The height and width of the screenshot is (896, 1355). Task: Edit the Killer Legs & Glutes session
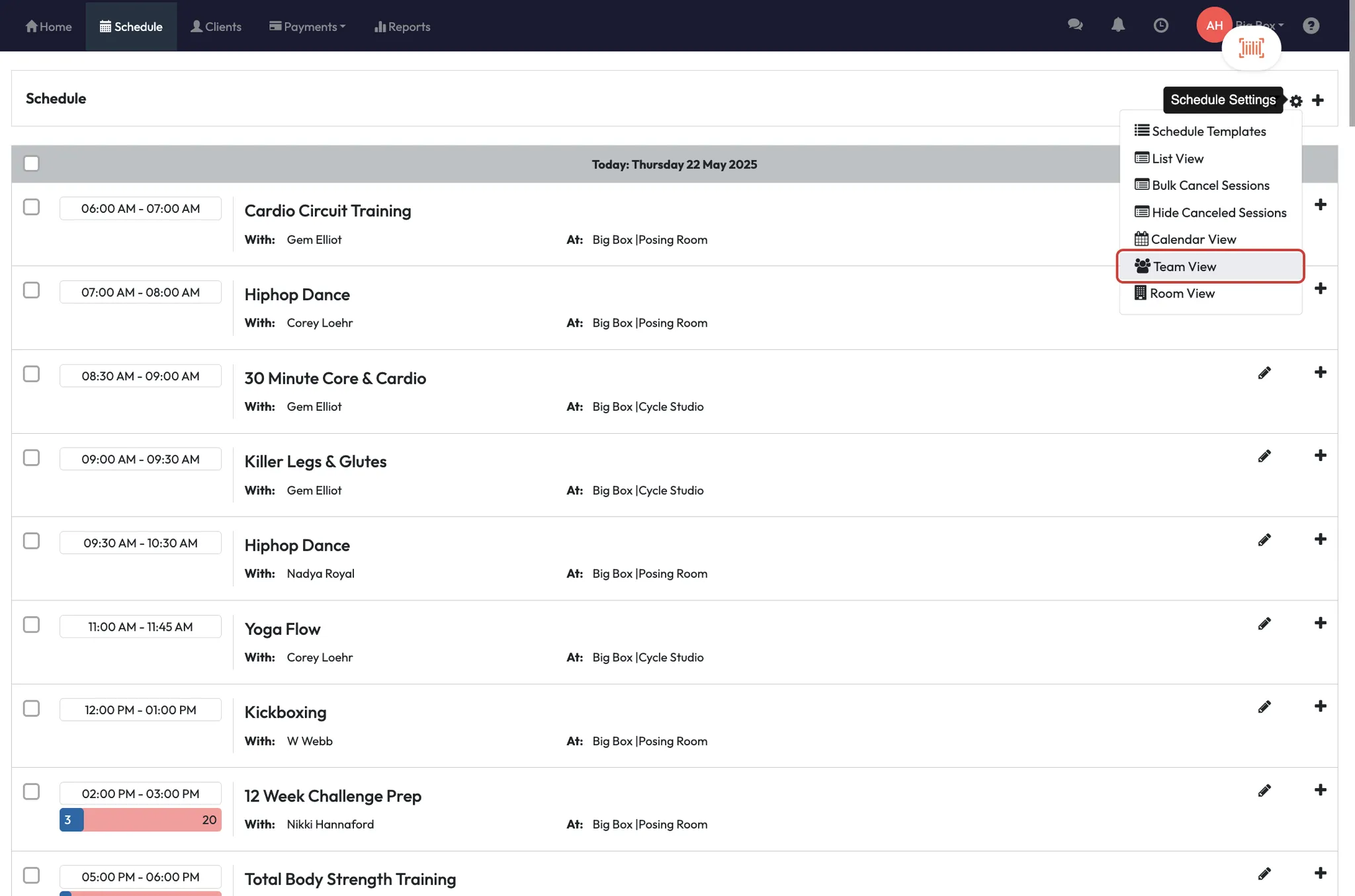tap(1264, 456)
